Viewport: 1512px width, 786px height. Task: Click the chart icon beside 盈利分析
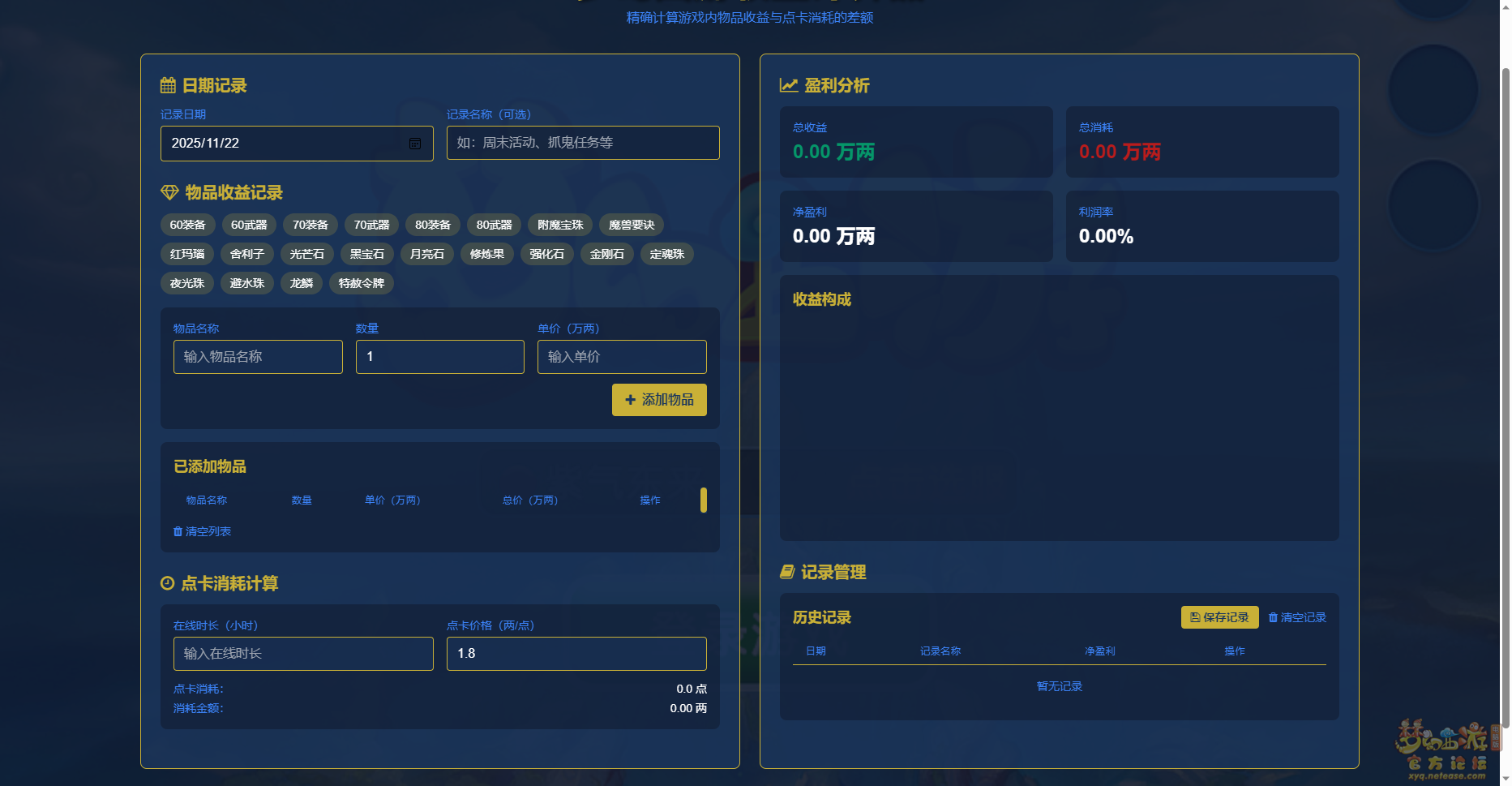pos(788,85)
